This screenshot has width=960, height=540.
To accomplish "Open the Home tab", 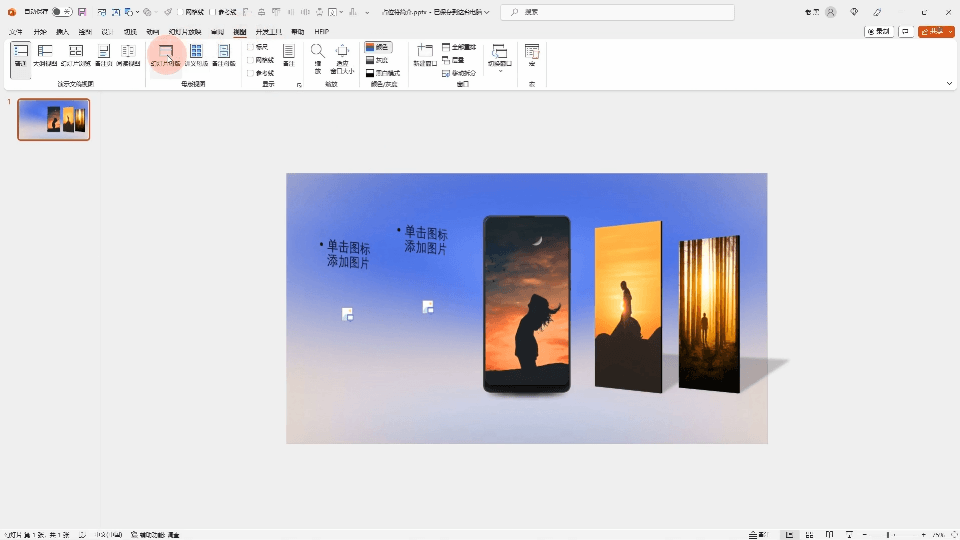I will pyautogui.click(x=40, y=32).
